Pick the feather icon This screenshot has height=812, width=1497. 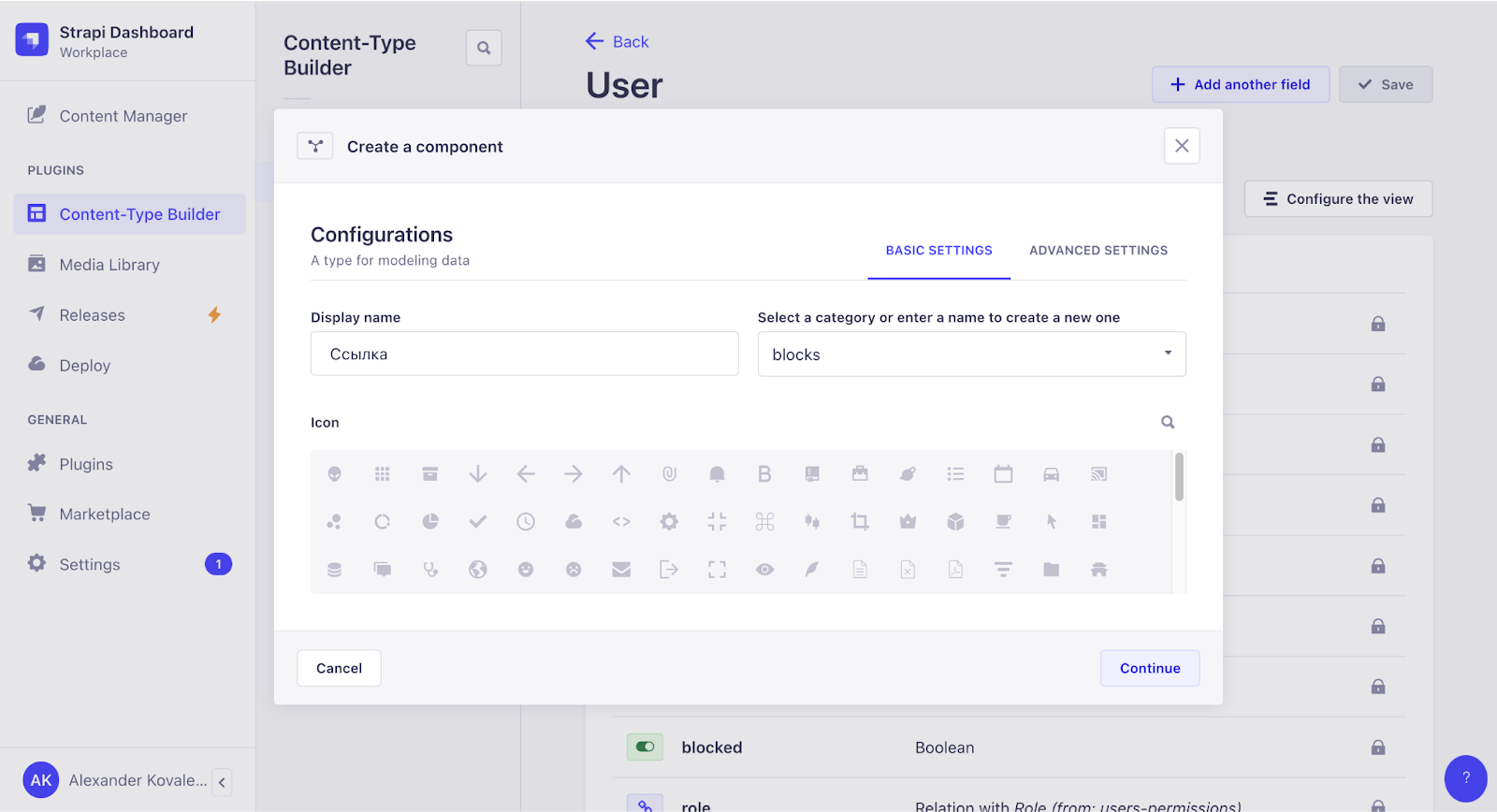(812, 570)
